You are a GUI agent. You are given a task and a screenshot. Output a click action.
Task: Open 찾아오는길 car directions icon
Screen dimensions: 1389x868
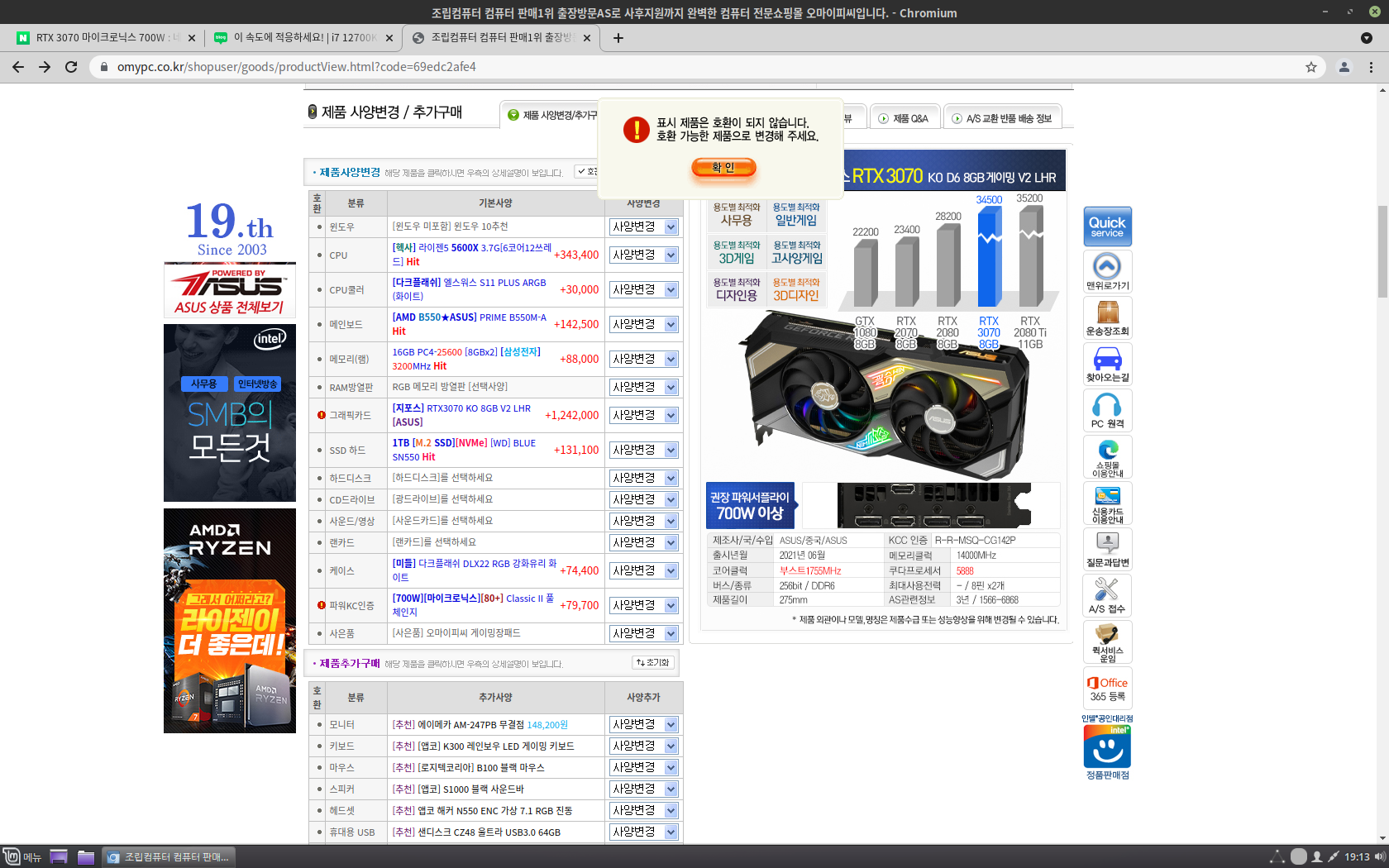1107,364
